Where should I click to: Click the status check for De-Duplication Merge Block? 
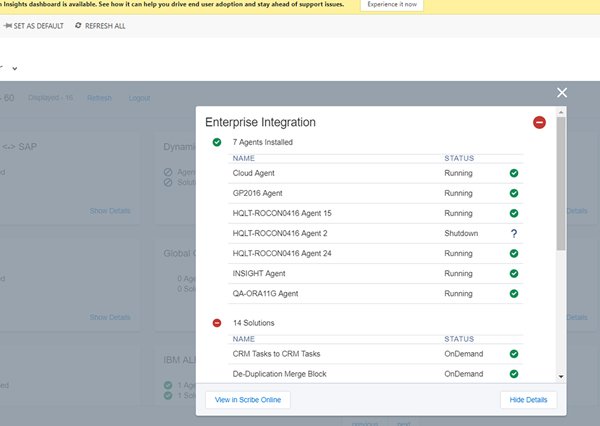coord(514,374)
